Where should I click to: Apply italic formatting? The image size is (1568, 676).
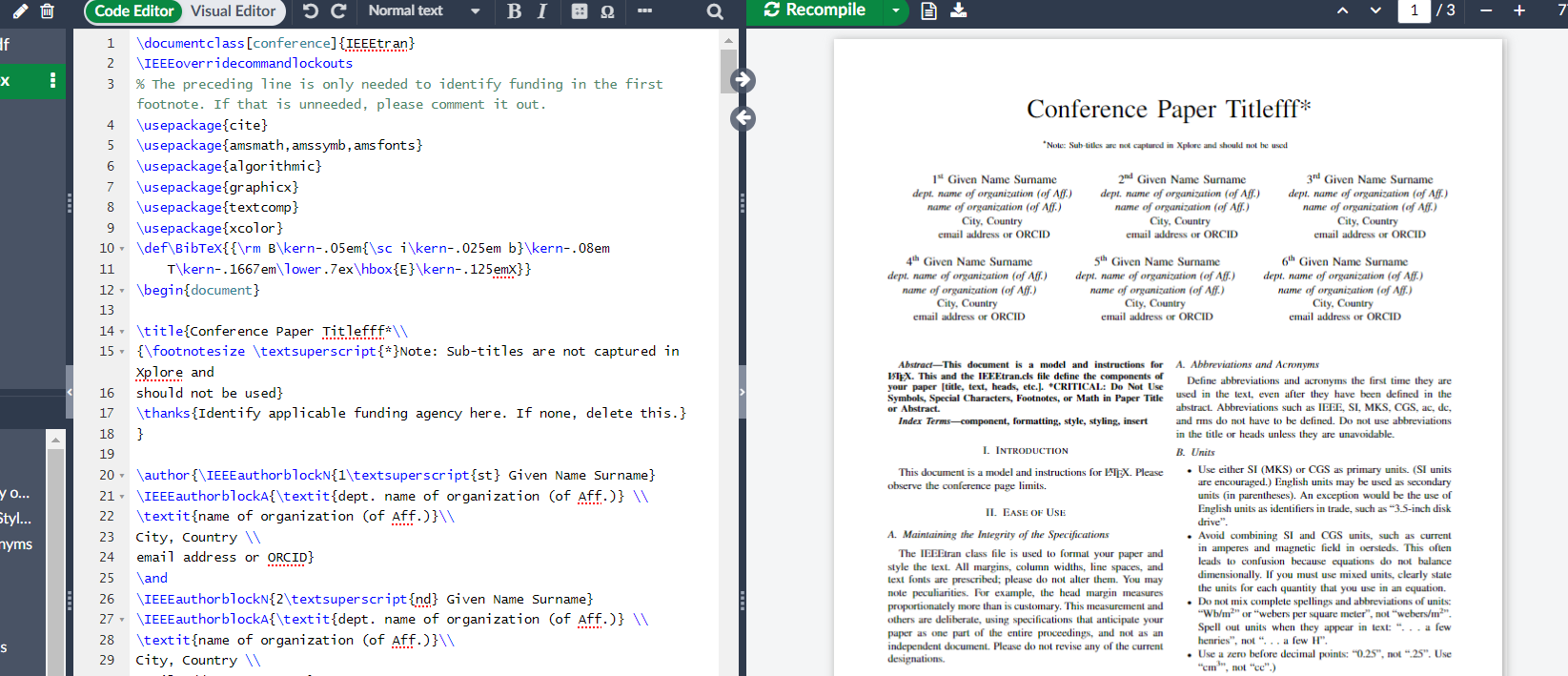point(541,11)
